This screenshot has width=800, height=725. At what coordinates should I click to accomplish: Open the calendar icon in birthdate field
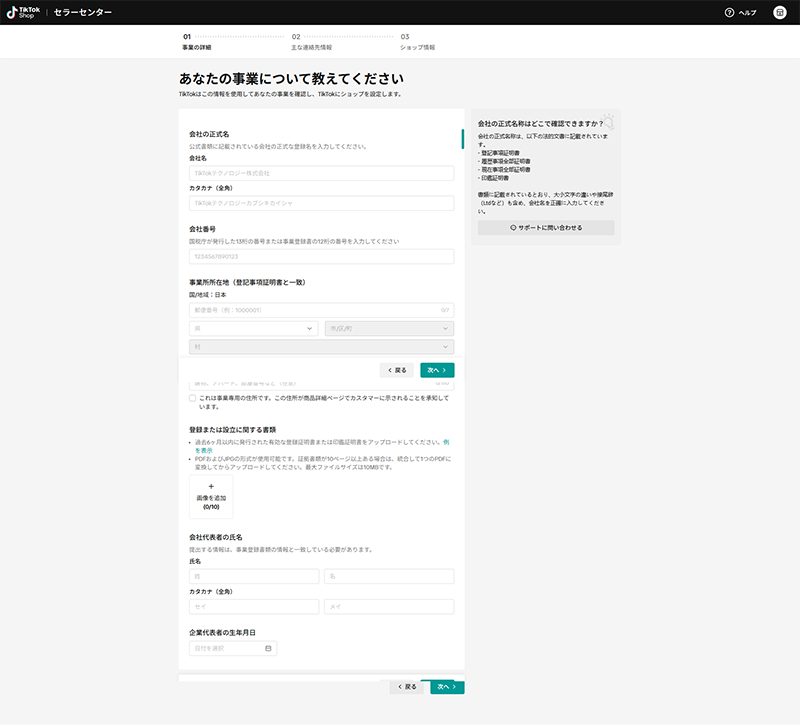click(x=268, y=648)
